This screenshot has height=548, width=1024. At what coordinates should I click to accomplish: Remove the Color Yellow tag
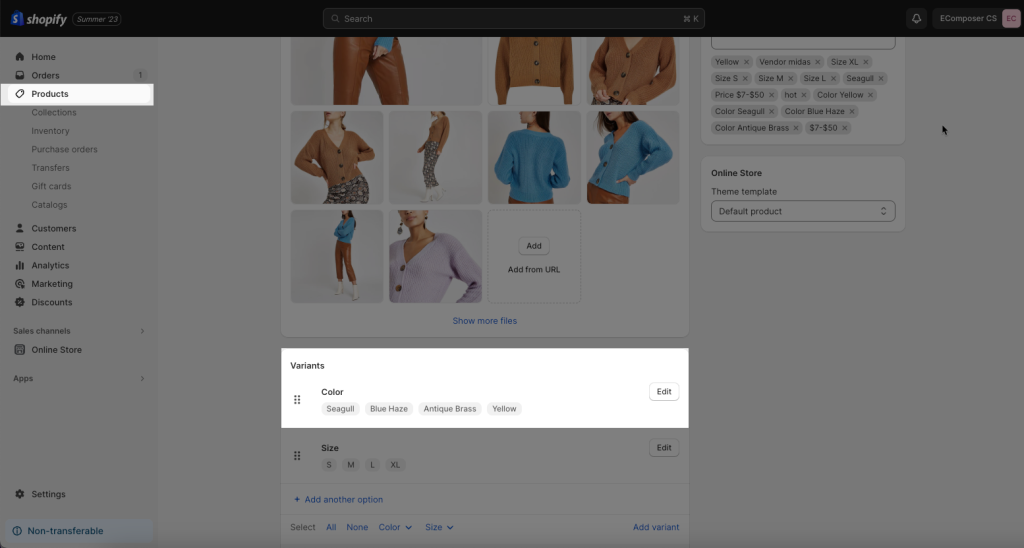tap(871, 95)
